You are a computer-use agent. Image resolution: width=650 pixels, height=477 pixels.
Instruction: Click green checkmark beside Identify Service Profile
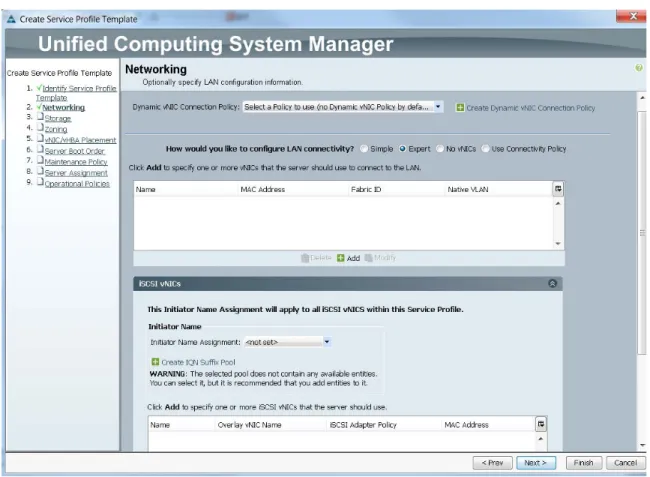pyautogui.click(x=39, y=87)
